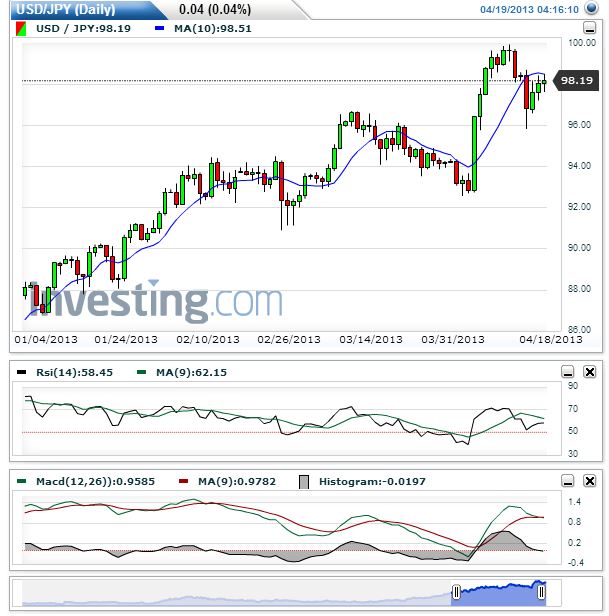
Task: Click the 04/19/2013 timestamp link
Action: tap(529, 10)
